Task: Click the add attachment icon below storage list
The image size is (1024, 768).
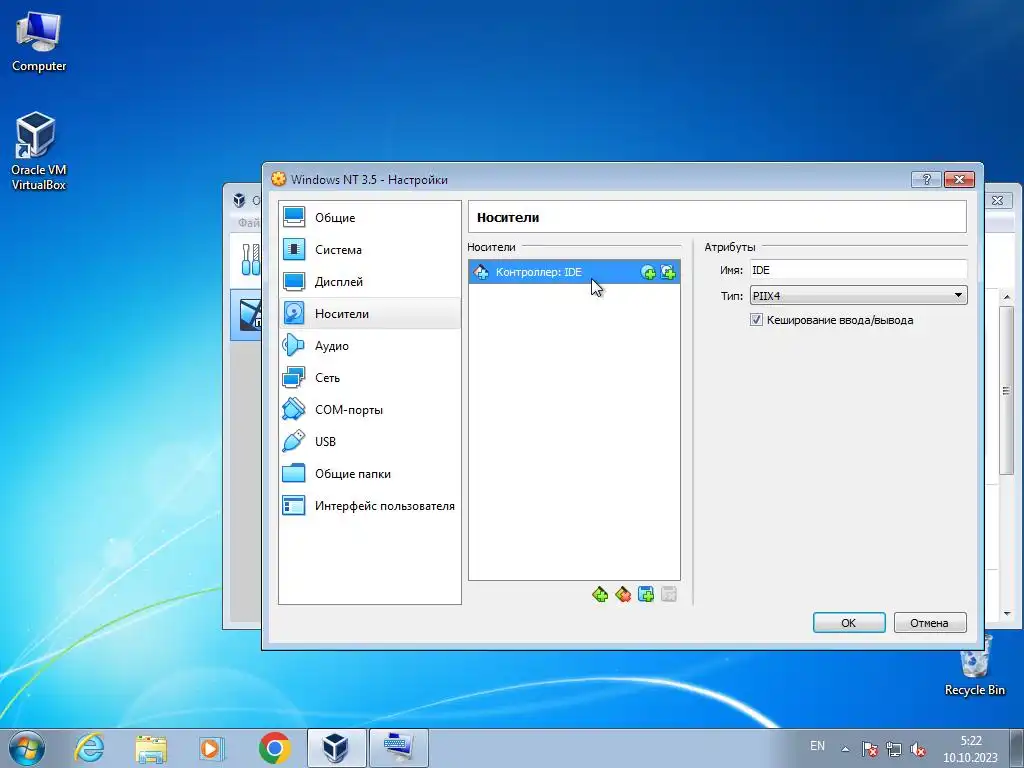Action: [646, 594]
